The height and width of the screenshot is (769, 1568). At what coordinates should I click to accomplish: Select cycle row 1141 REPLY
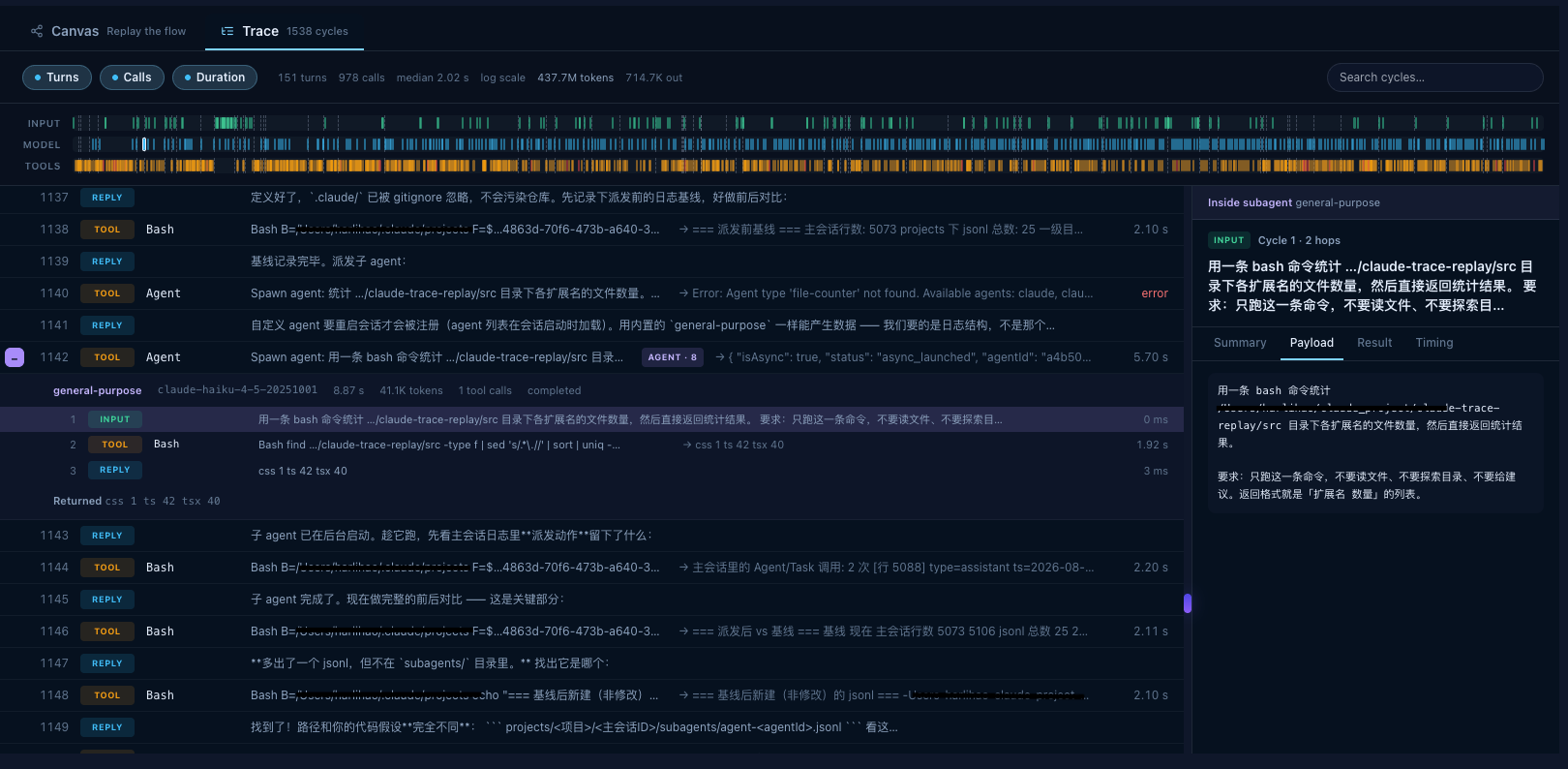click(591, 325)
